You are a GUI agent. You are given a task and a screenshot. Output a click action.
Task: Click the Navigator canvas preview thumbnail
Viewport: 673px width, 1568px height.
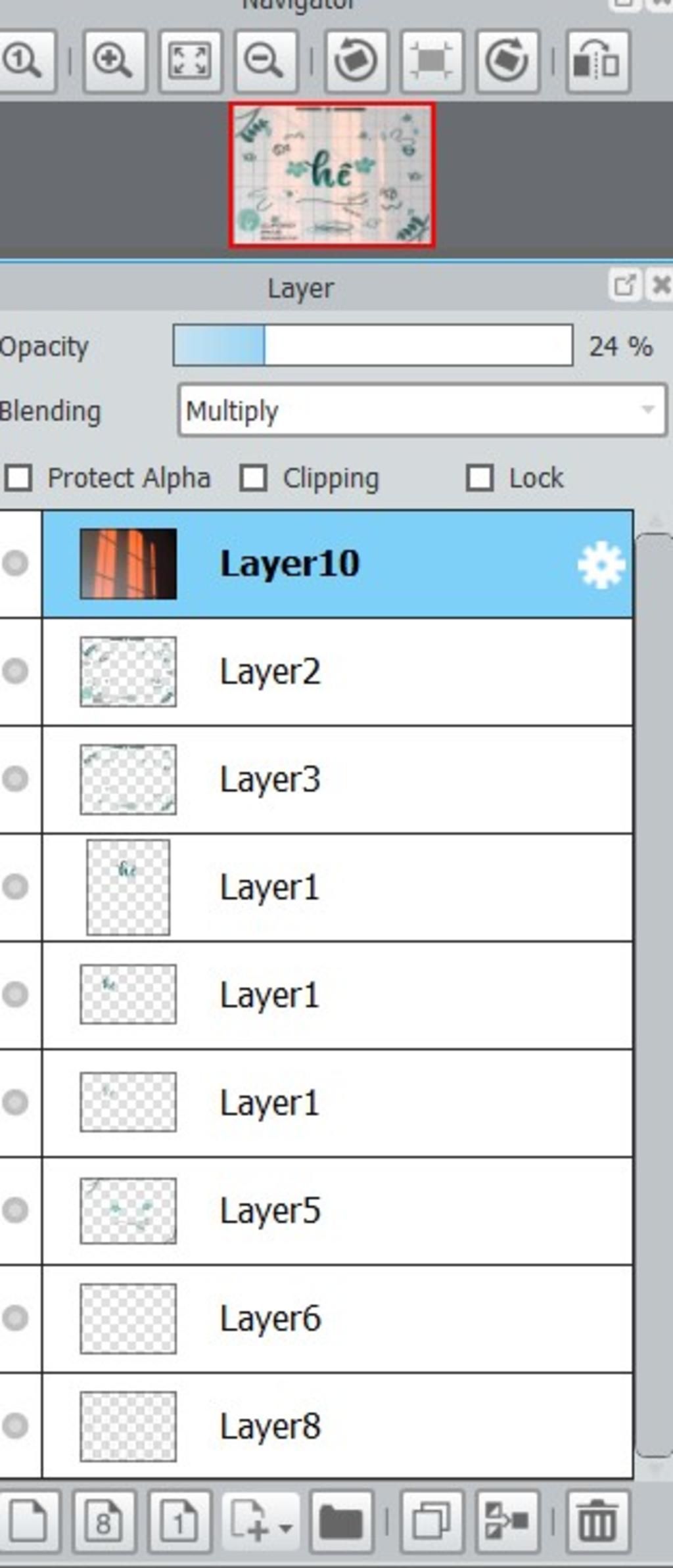pos(332,175)
